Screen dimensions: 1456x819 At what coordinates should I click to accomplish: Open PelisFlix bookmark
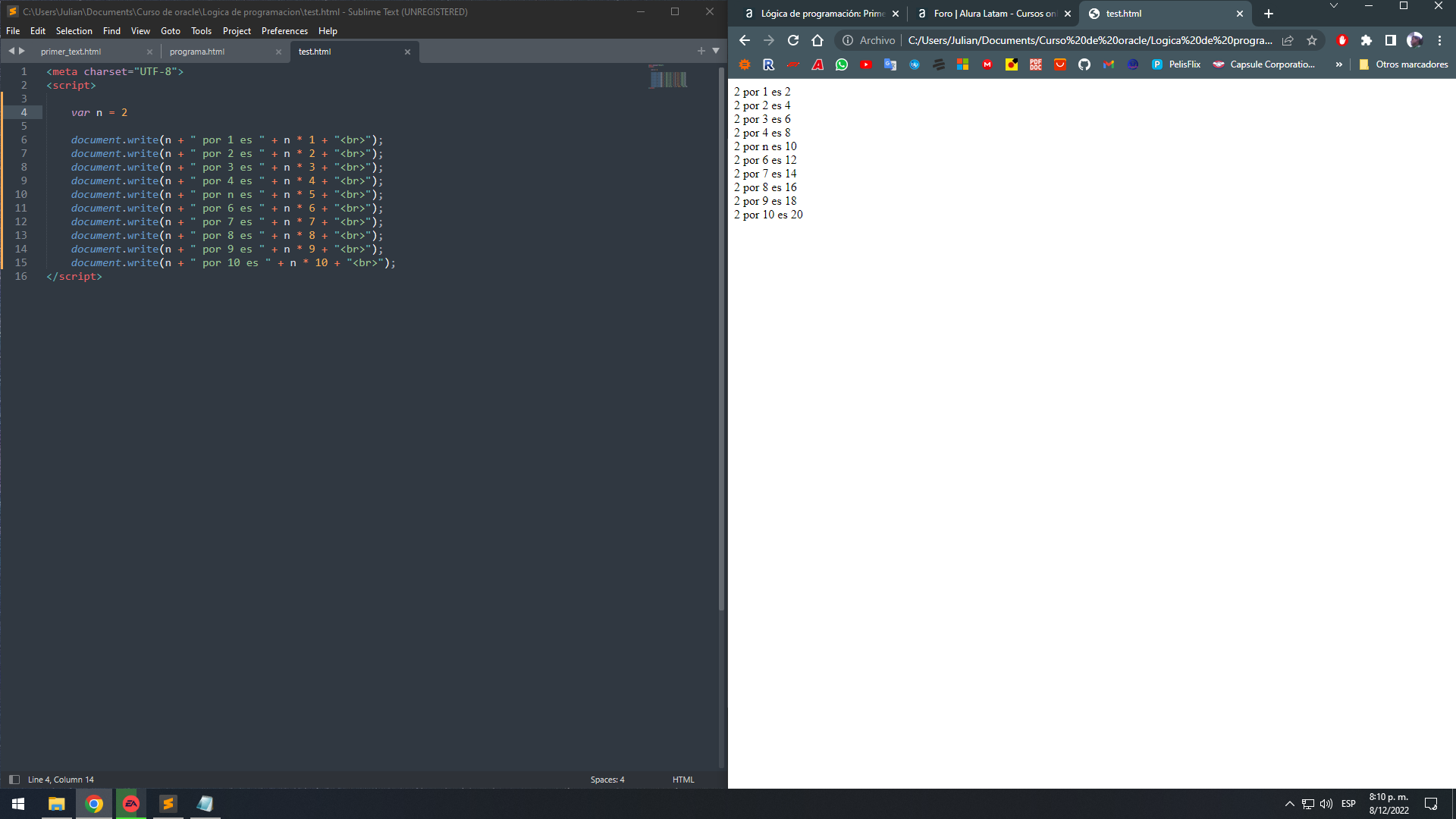pos(1176,64)
